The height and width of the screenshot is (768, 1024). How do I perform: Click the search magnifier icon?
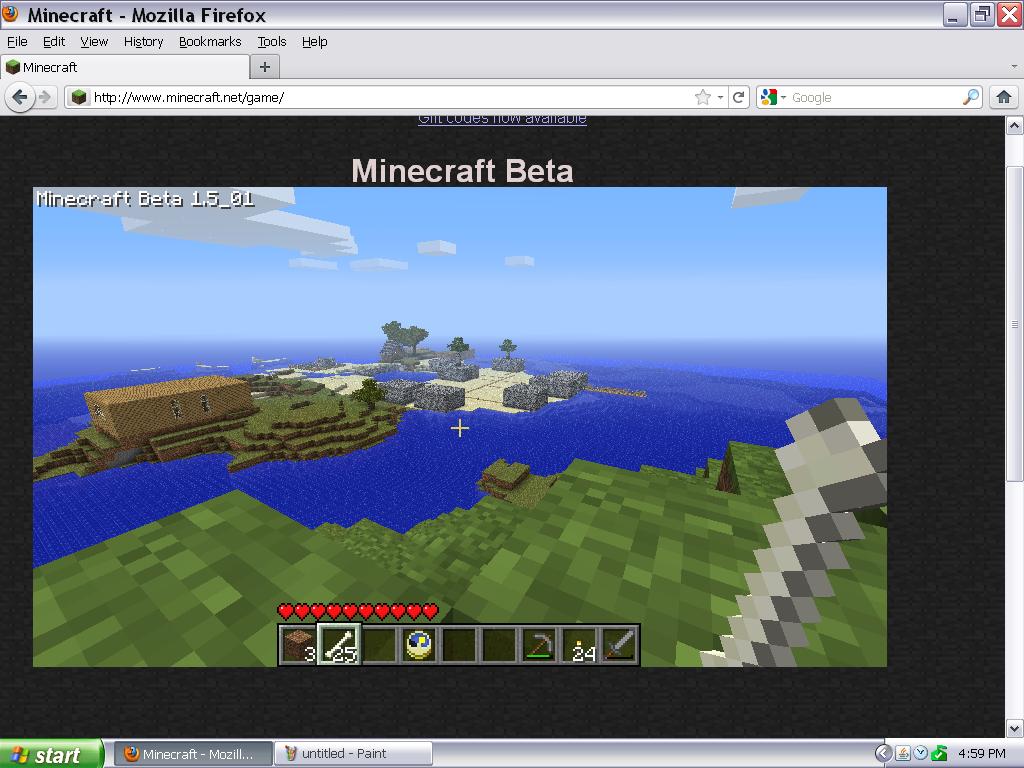[x=971, y=97]
